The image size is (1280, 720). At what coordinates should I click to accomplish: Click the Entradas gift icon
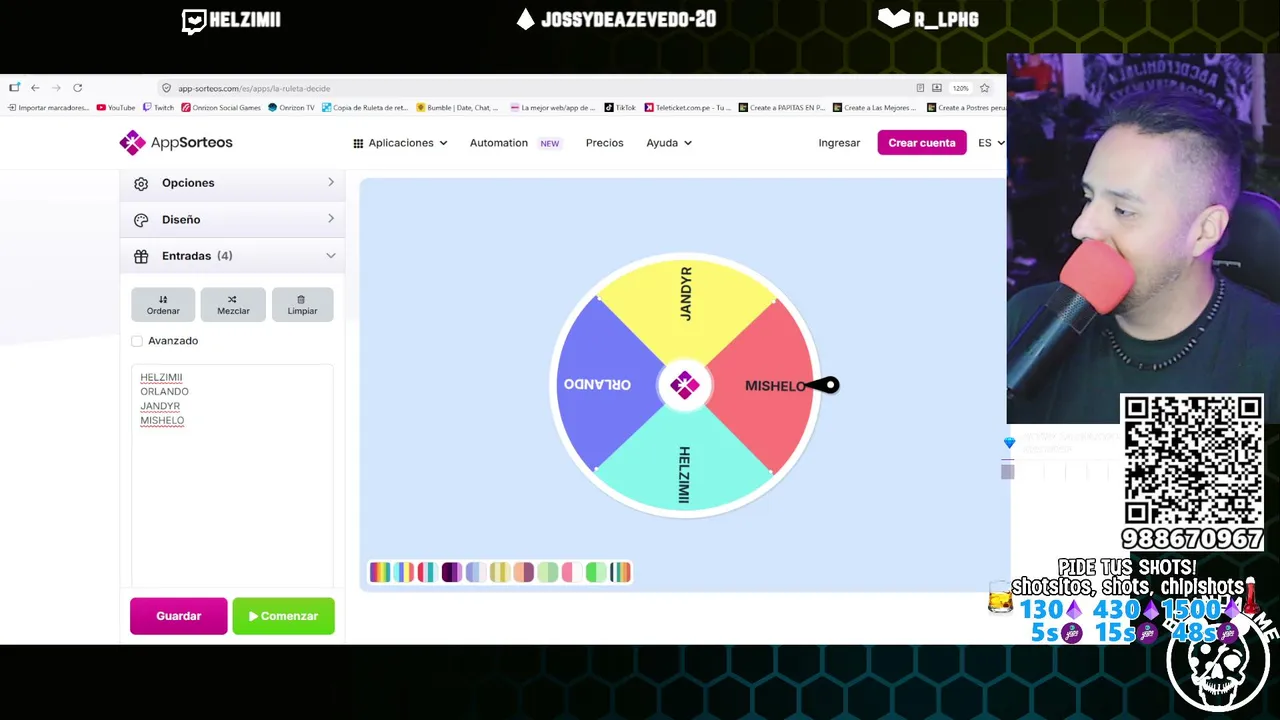pos(141,256)
